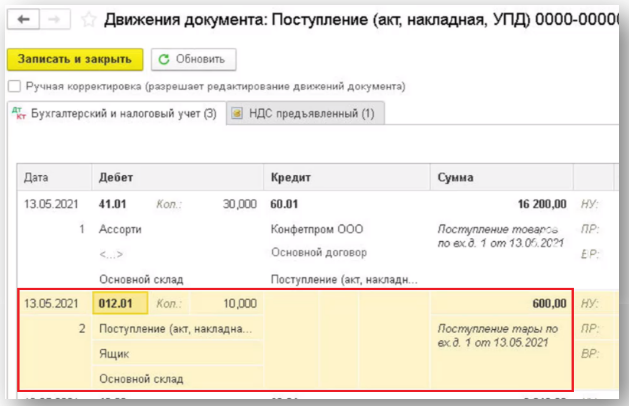The width and height of the screenshot is (629, 406).
Task: Click the Сумма column header
Action: (456, 177)
